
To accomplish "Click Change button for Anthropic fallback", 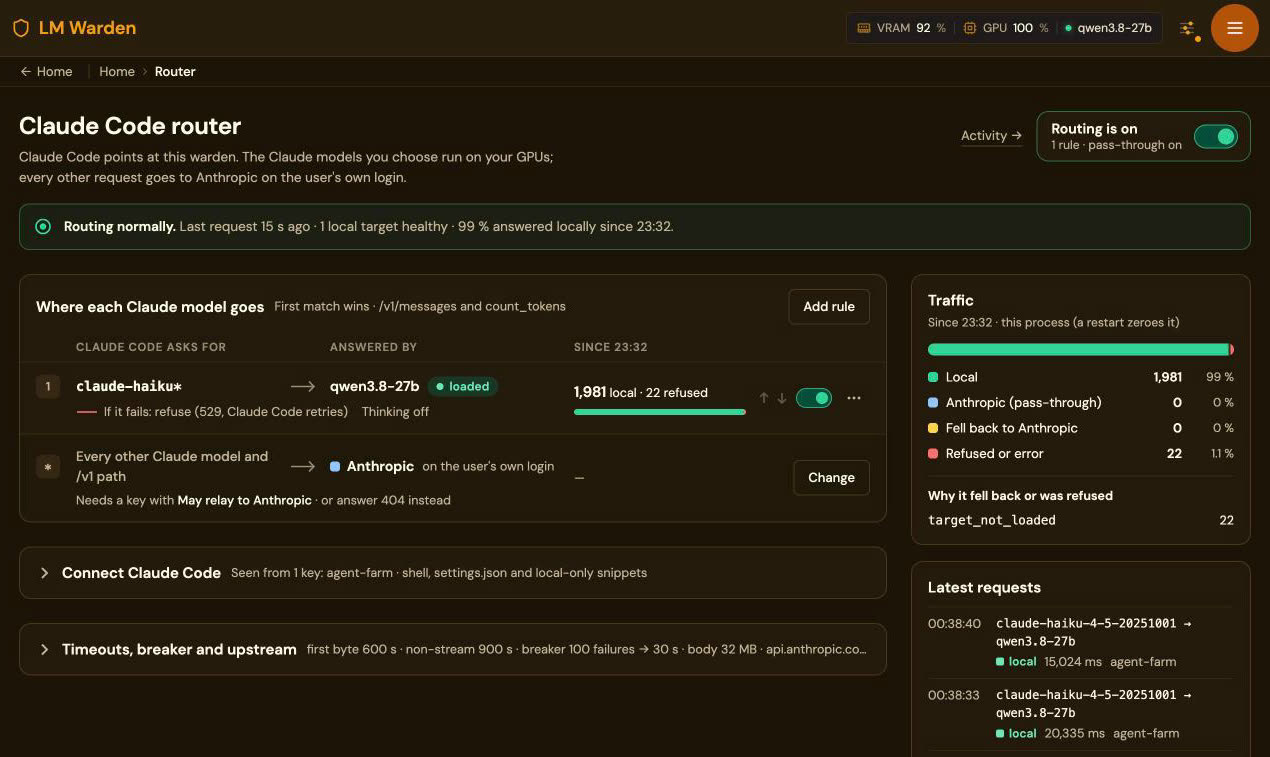I will [x=831, y=478].
